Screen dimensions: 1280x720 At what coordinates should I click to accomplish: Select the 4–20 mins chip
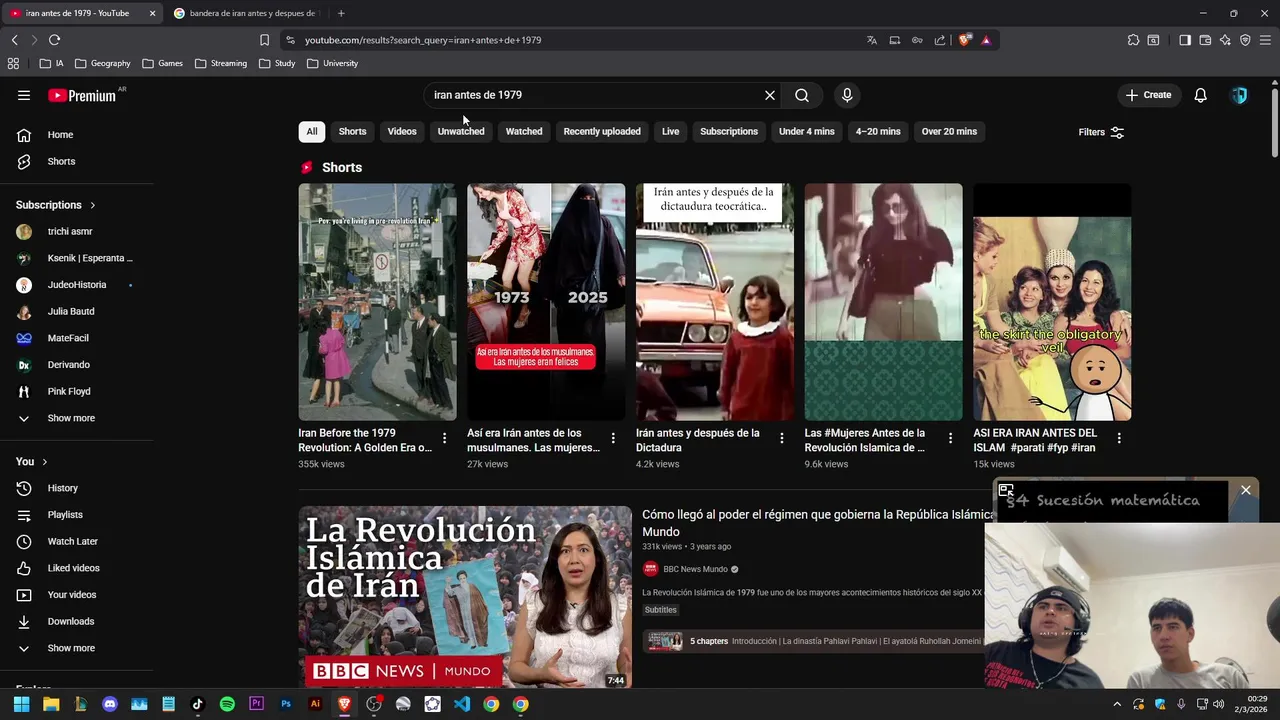(878, 131)
